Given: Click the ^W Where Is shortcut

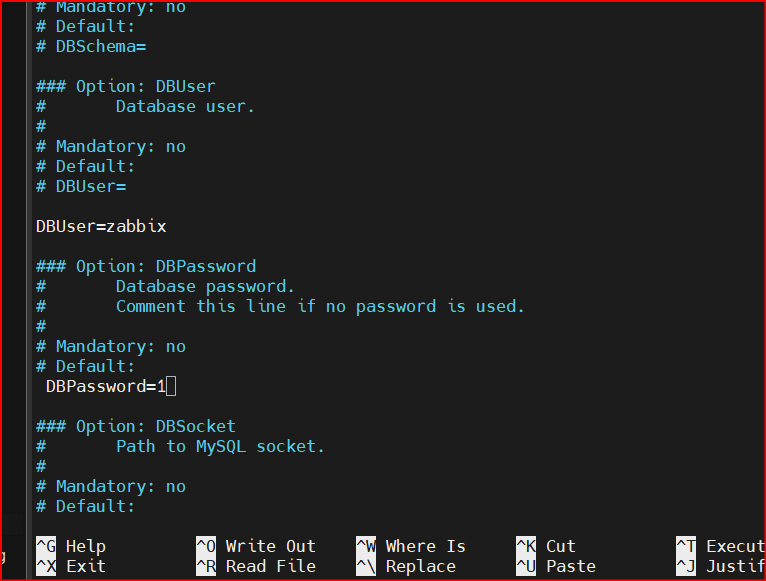Looking at the screenshot, I should tap(411, 546).
